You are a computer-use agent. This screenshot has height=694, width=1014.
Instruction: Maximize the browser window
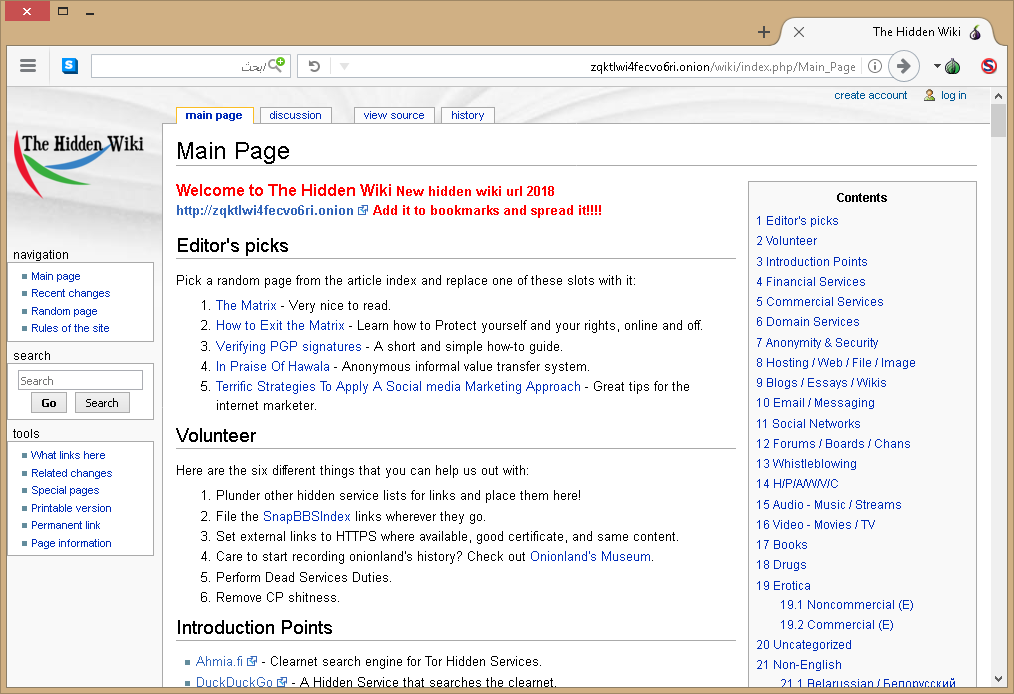click(63, 10)
